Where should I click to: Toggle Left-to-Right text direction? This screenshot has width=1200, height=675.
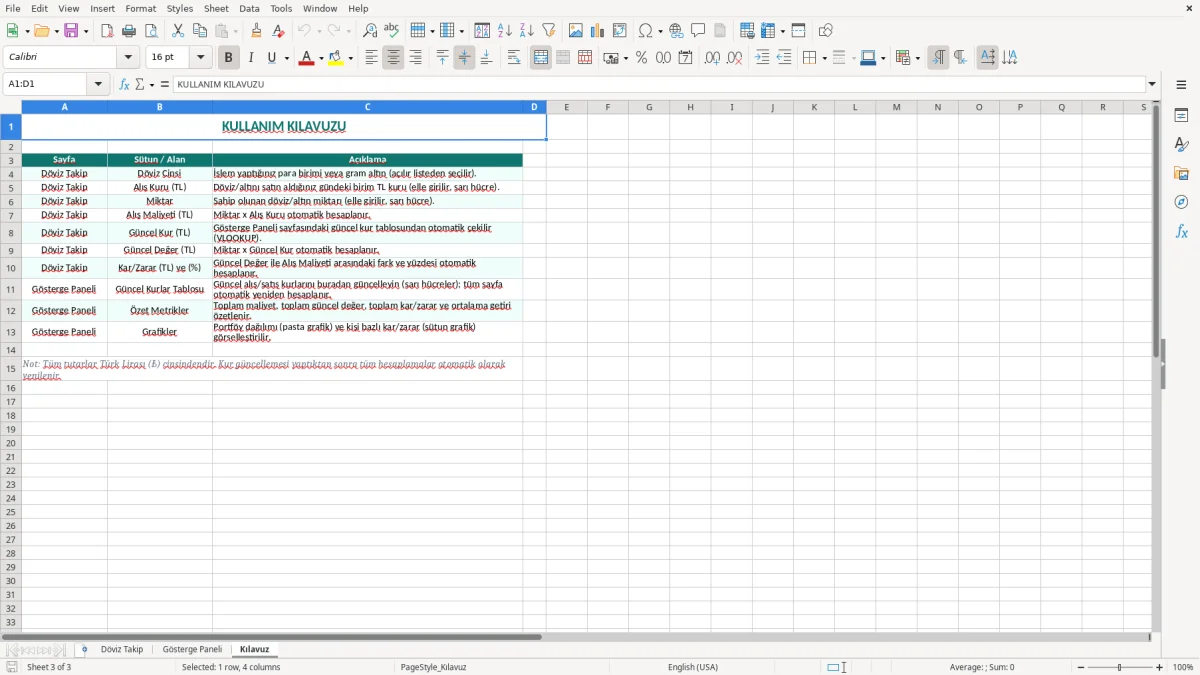tap(938, 58)
